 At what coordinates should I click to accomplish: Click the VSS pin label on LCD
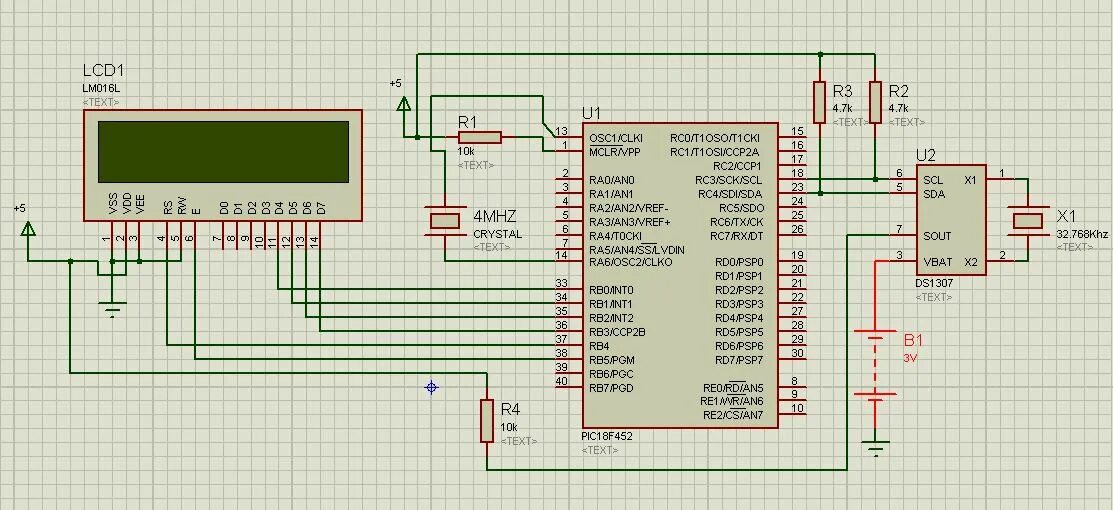[113, 204]
